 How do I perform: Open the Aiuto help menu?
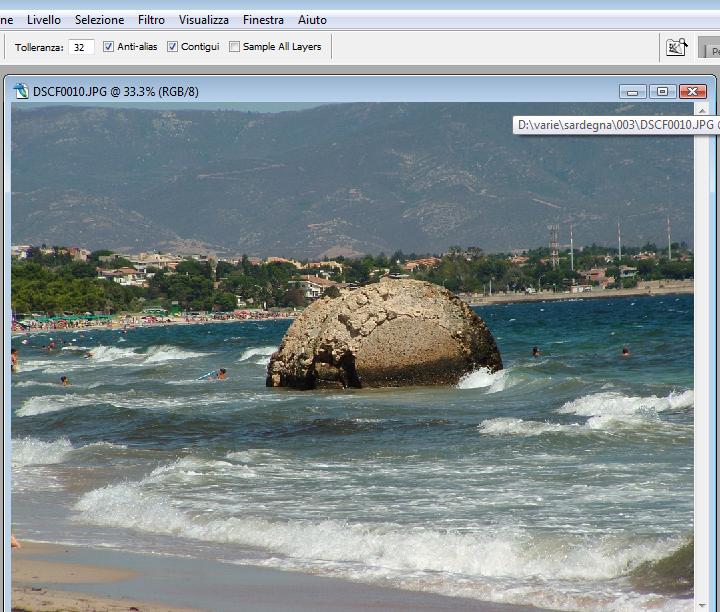tap(312, 20)
